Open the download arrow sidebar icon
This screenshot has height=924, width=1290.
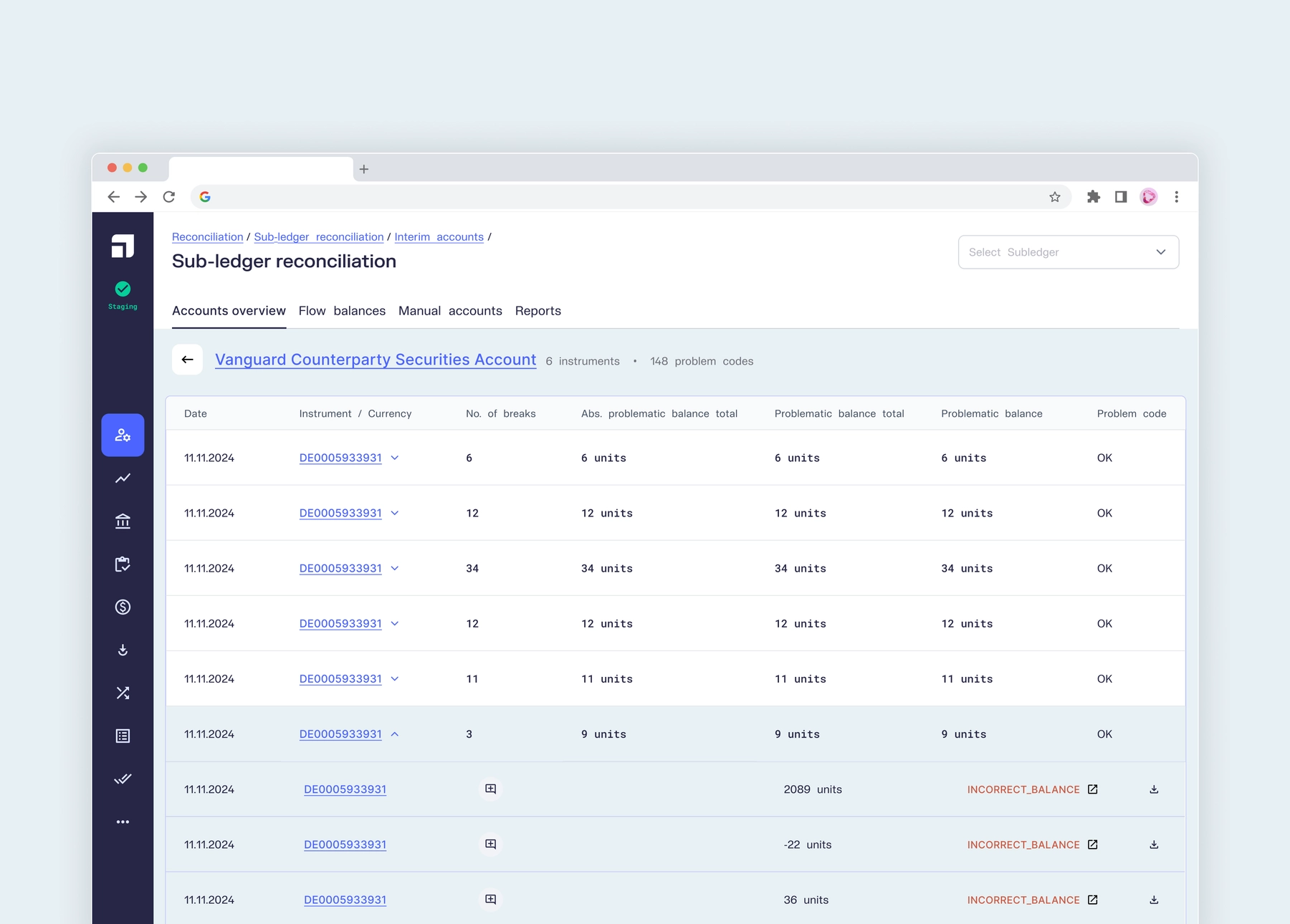[123, 650]
